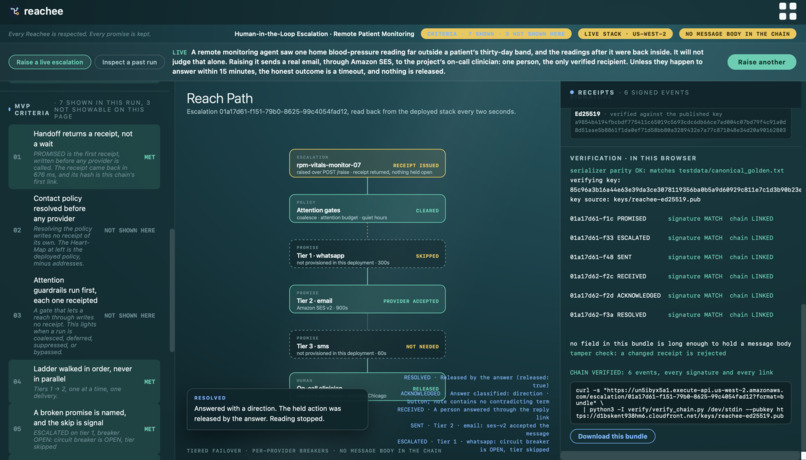Screen dimensions: 806x460
Task: Open criterion 04 Ladder walked in order
Action: click(84, 381)
